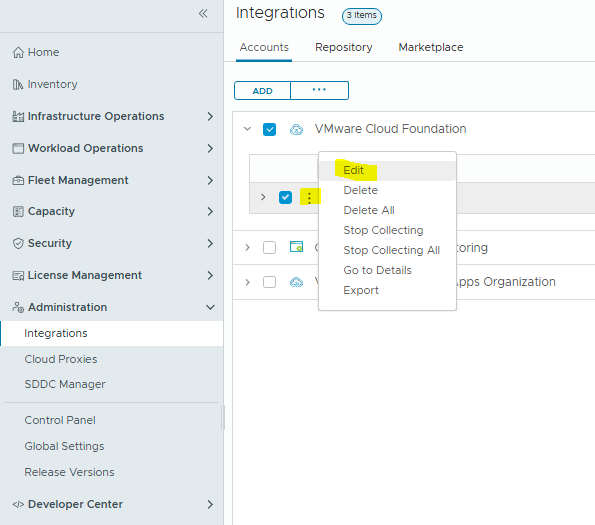Click the Fleet Management briefcase icon
Image resolution: width=595 pixels, height=525 pixels.
pos(18,181)
